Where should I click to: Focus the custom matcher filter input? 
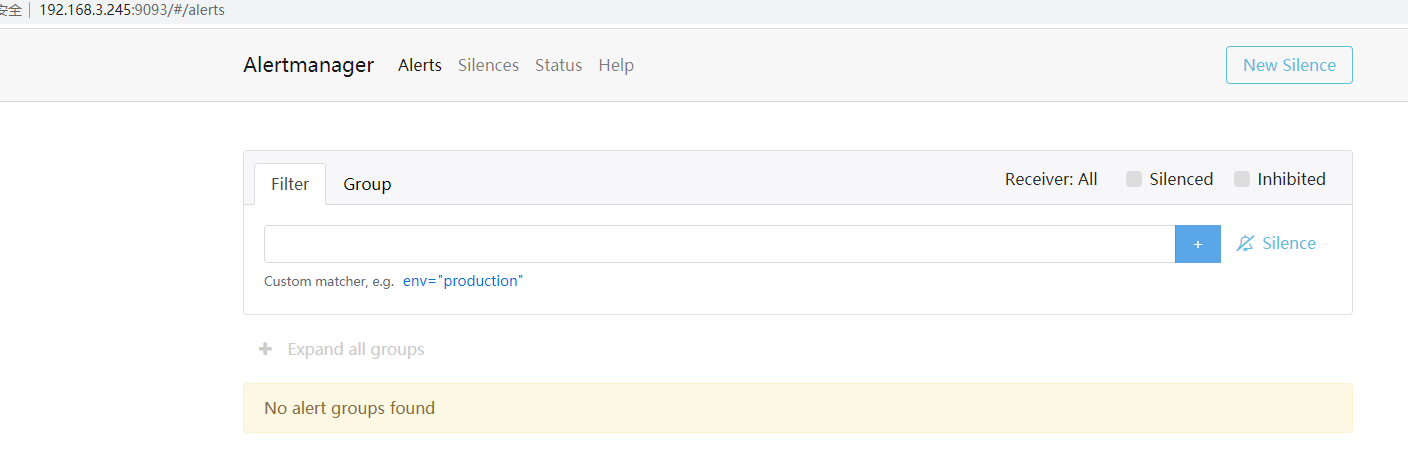tap(719, 244)
